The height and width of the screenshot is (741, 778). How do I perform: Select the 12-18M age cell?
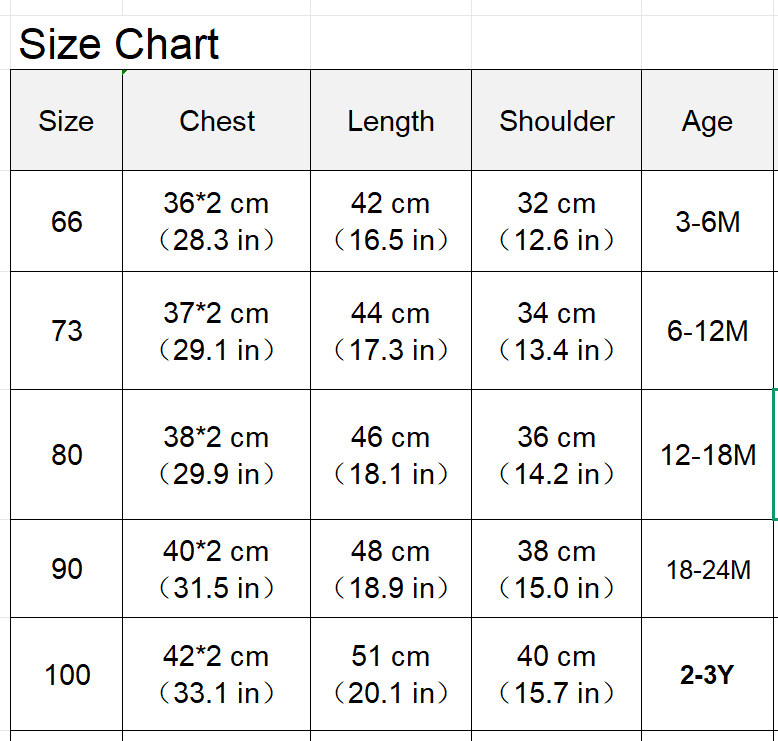[x=708, y=454]
